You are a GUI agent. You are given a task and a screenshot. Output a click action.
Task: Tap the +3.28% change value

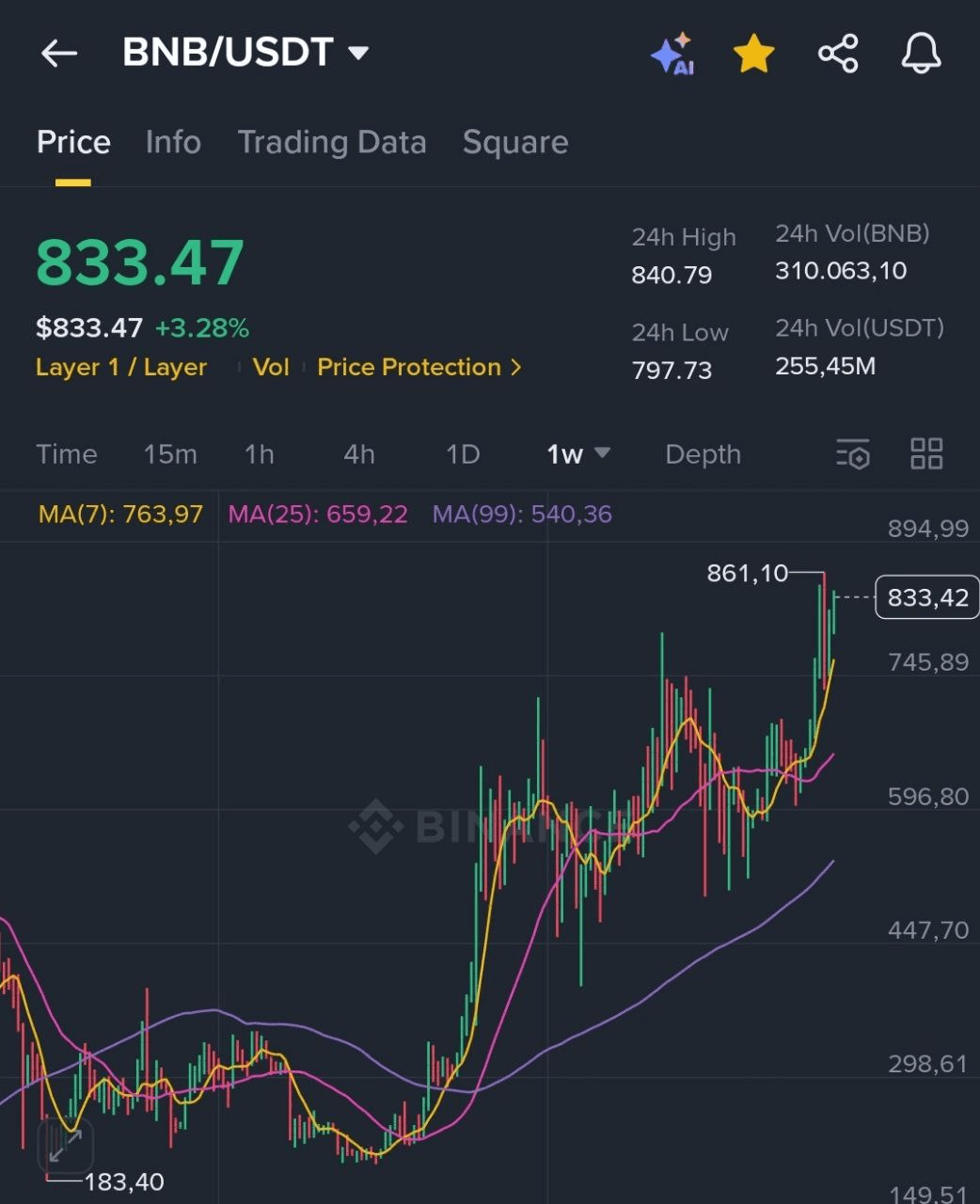(202, 328)
